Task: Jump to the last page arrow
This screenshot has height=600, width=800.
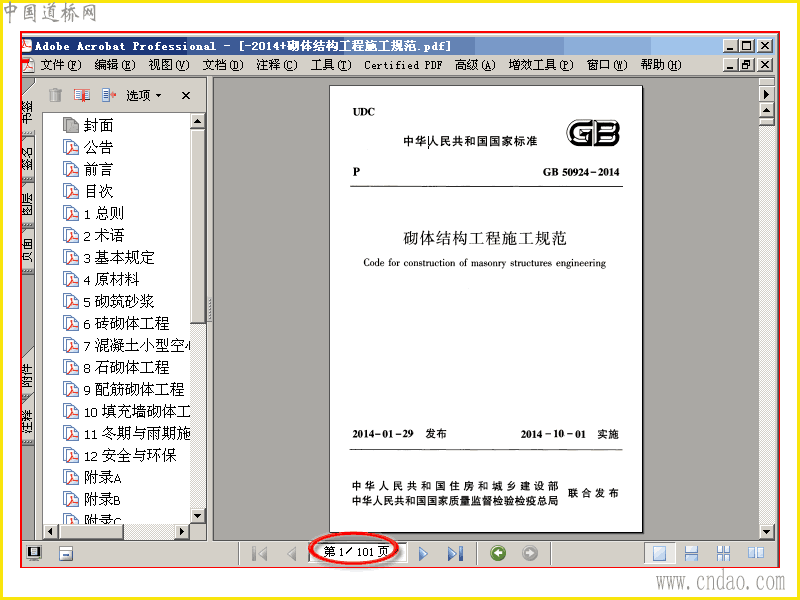Action: pyautogui.click(x=455, y=554)
